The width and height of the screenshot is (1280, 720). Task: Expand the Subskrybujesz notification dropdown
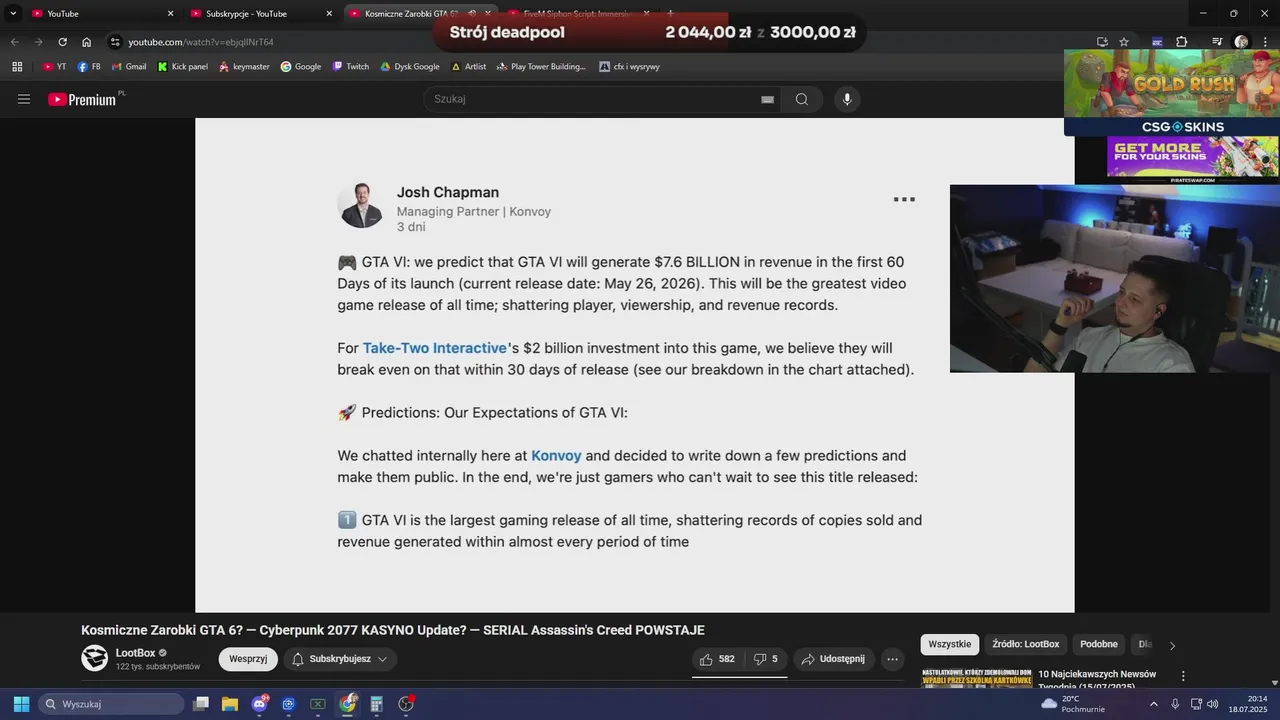pos(340,659)
